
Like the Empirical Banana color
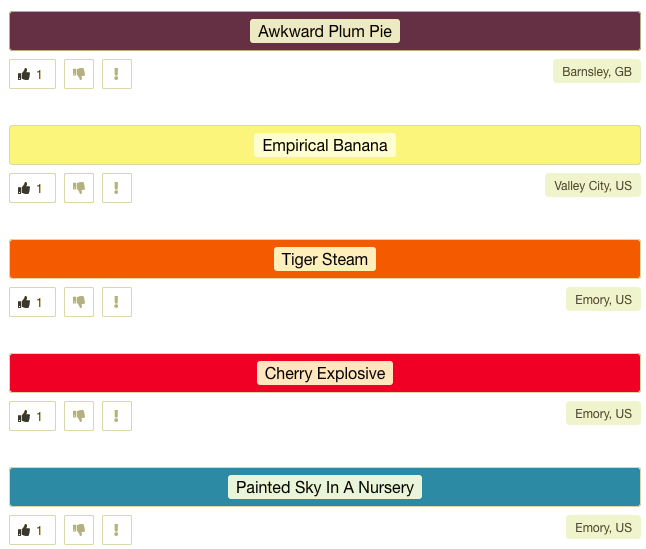(x=33, y=188)
